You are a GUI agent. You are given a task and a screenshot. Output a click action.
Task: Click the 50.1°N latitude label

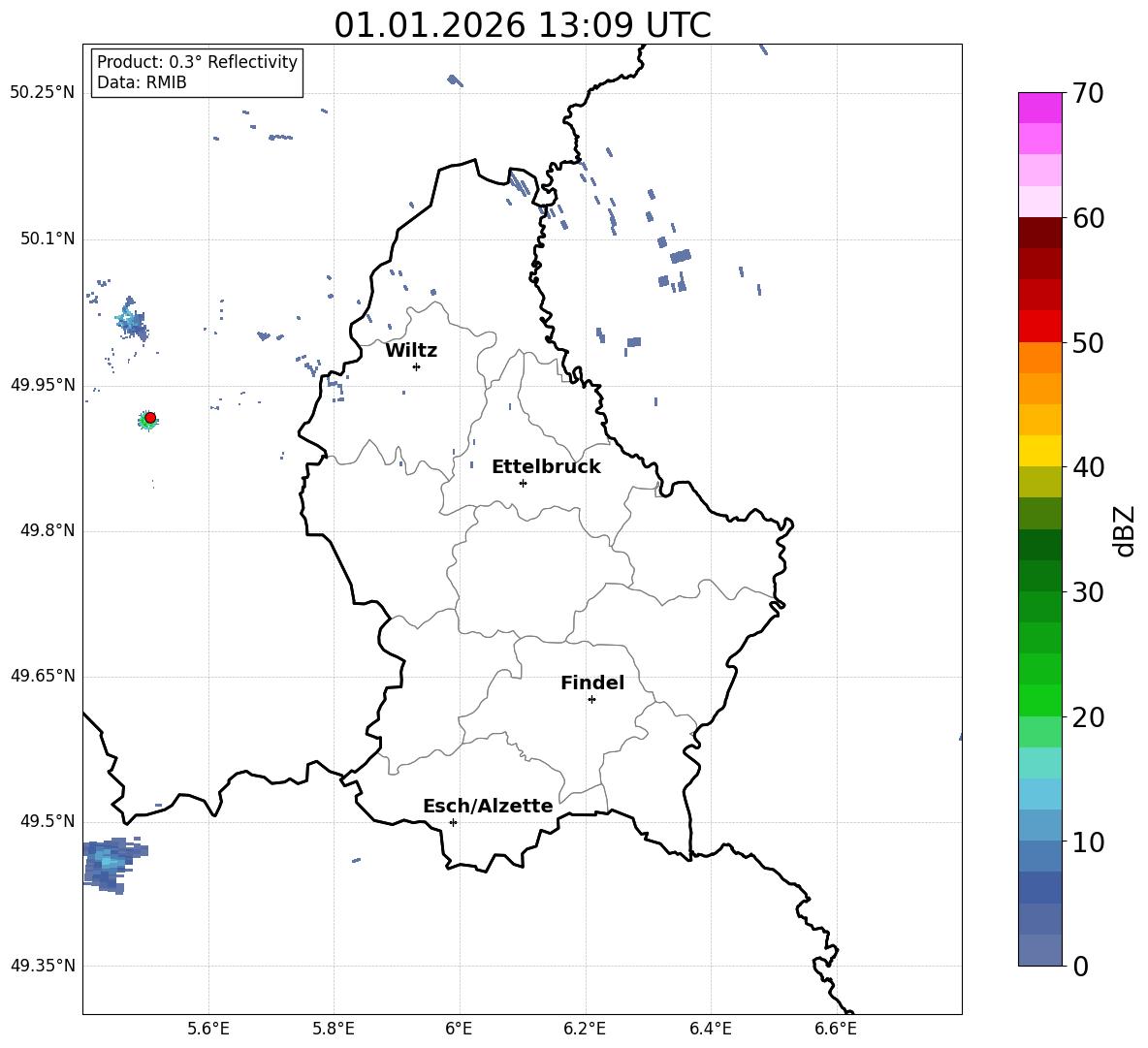click(48, 239)
